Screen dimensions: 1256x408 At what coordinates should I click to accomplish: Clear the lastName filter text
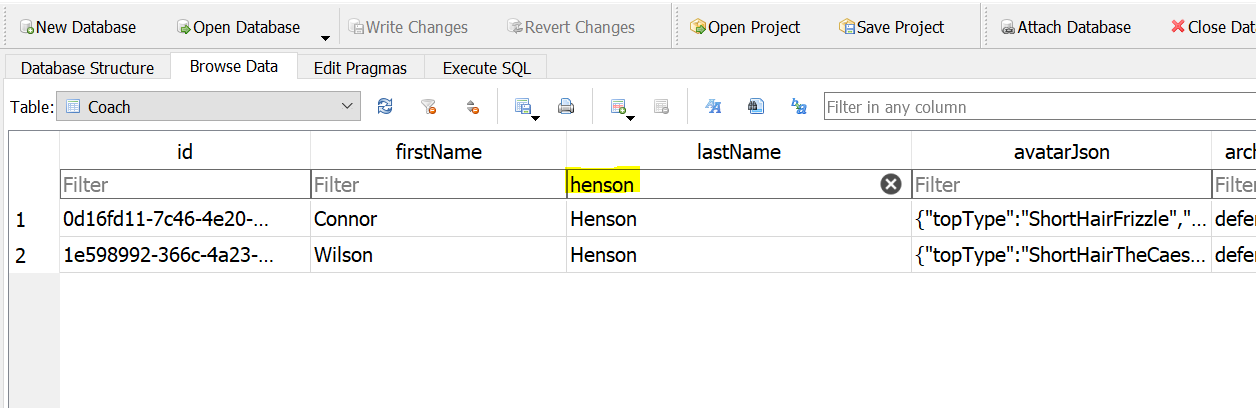point(890,184)
